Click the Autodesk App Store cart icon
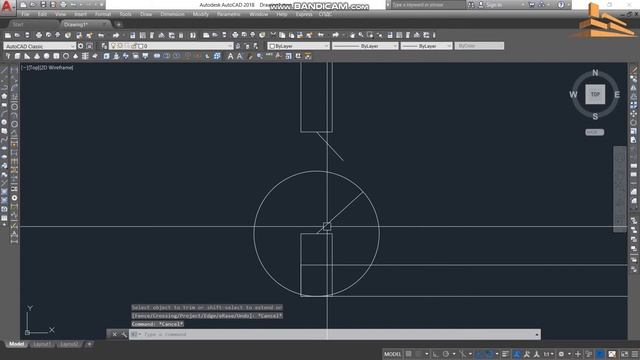The height and width of the screenshot is (360, 640). [531, 5]
